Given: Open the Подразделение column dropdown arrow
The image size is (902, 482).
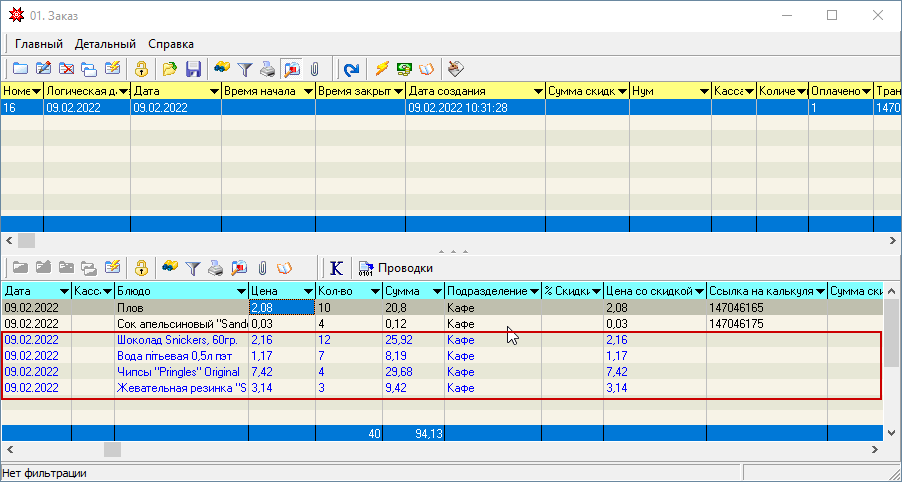Looking at the screenshot, I should 533,291.
